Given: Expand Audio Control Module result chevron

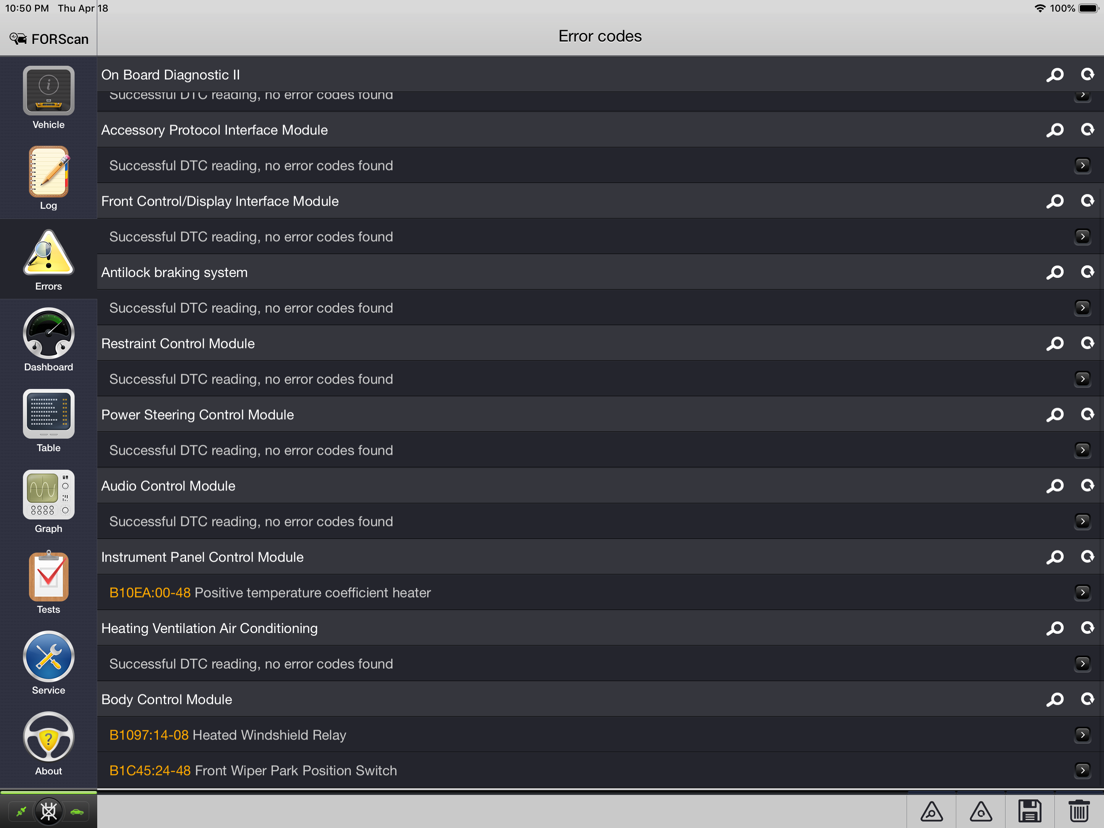Looking at the screenshot, I should coord(1082,521).
